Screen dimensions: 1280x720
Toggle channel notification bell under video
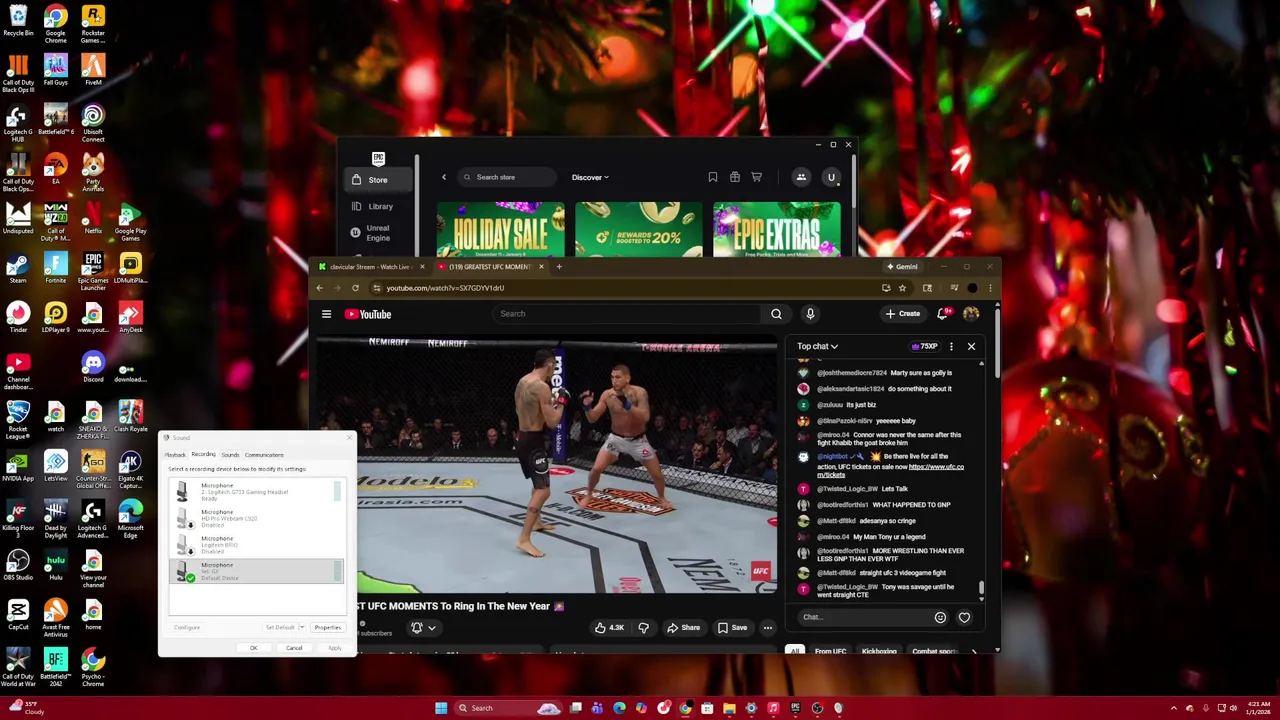pos(417,628)
